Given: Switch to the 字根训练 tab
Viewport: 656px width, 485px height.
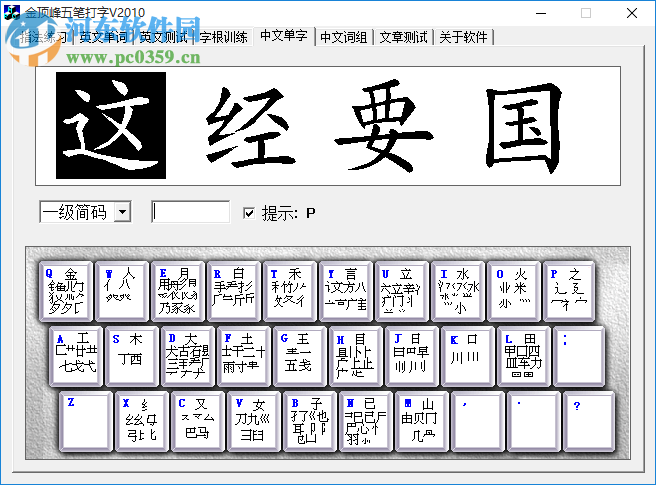Looking at the screenshot, I should coord(223,37).
